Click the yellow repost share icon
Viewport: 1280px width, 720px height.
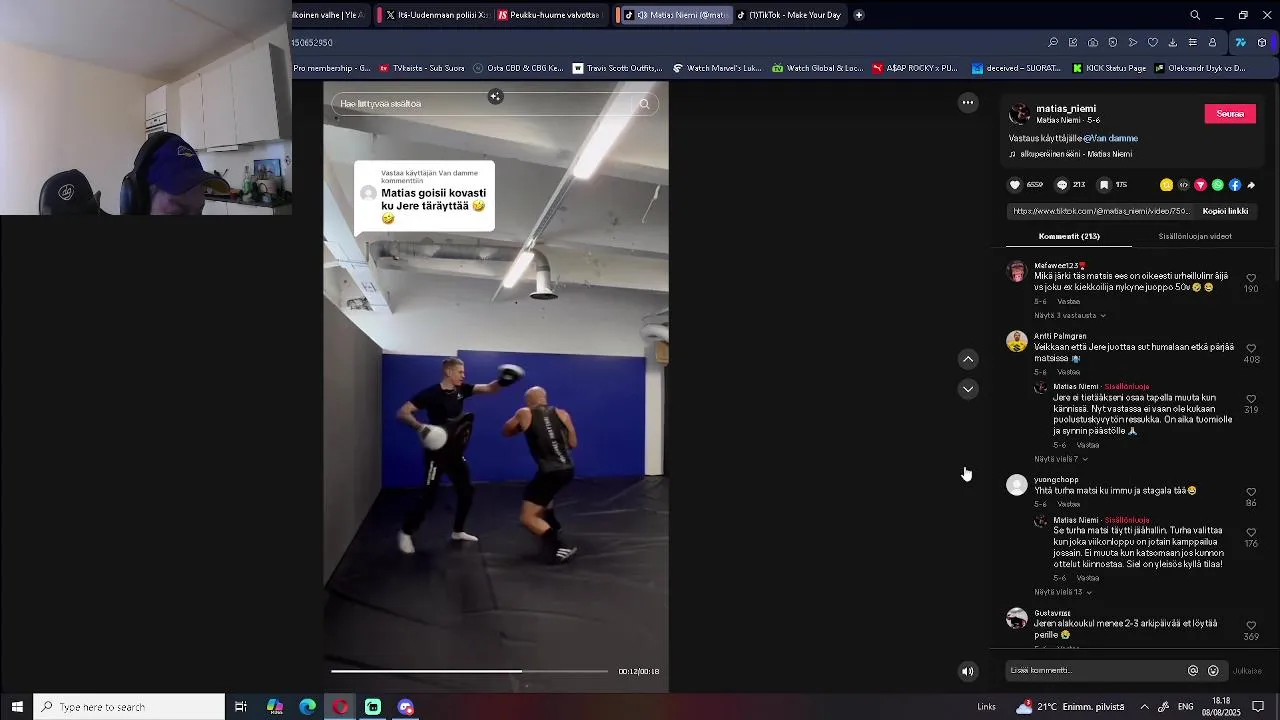coord(1166,185)
